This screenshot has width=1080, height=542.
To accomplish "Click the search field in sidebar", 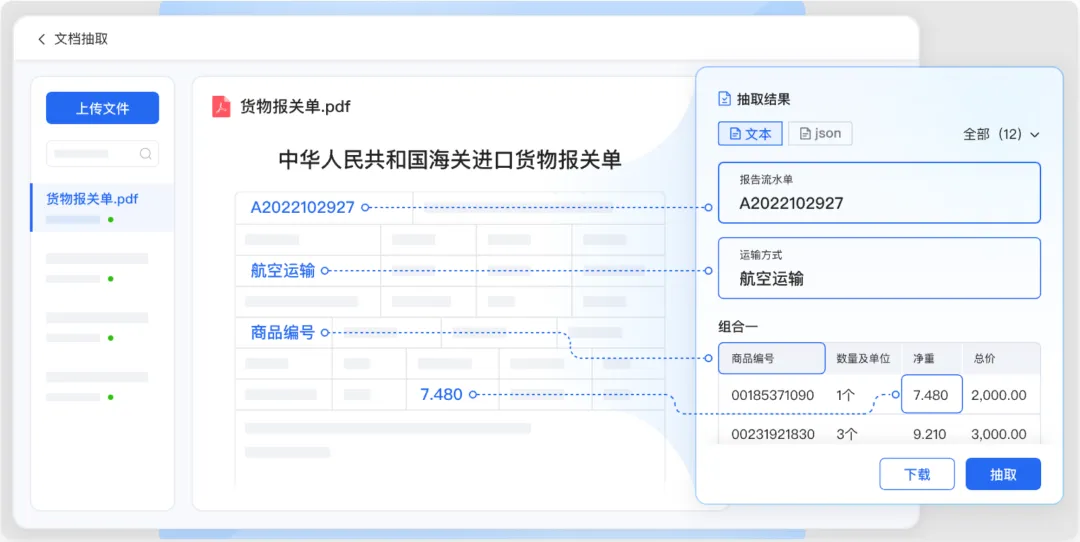I will [103, 154].
